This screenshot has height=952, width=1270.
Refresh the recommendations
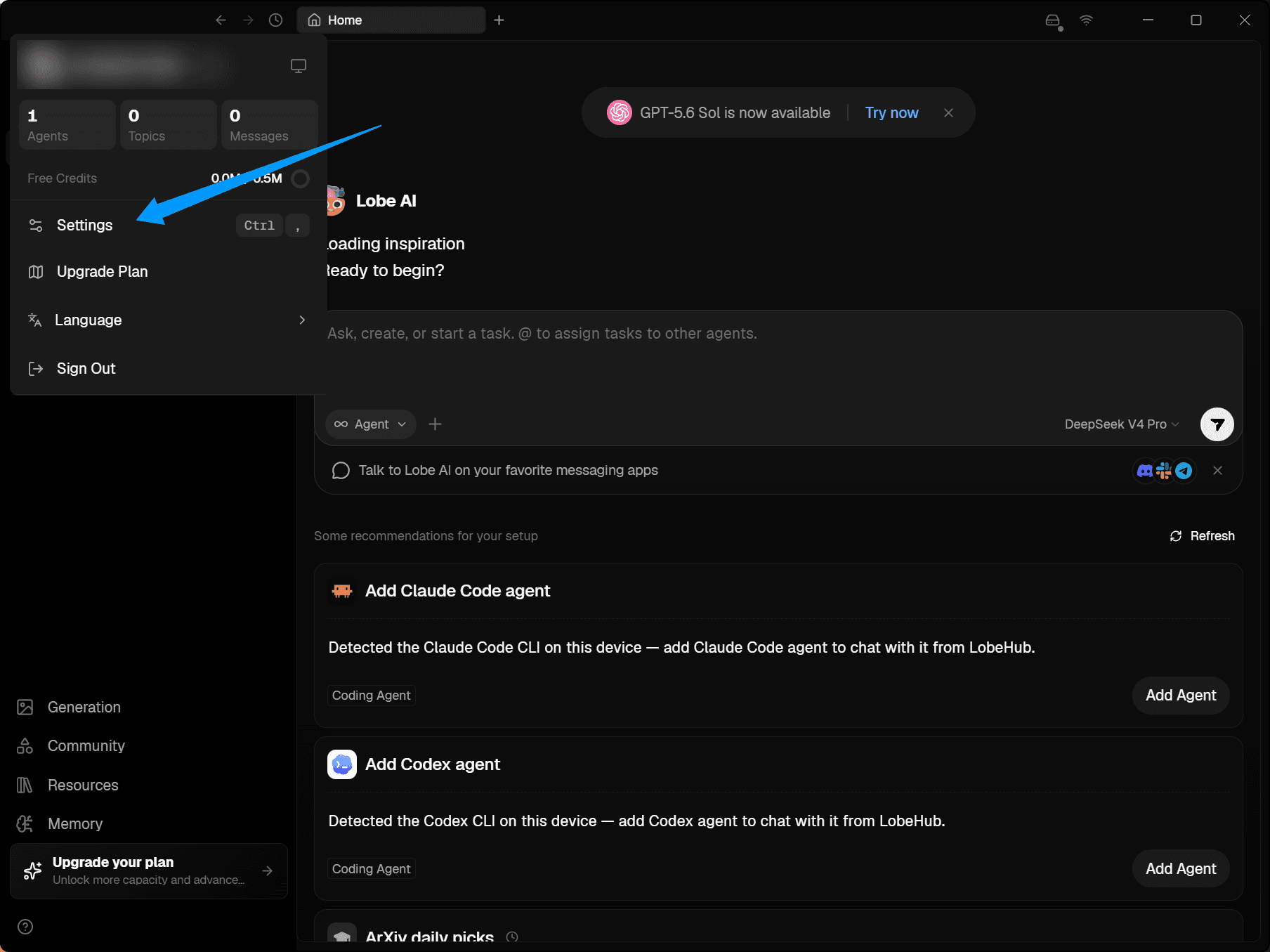[x=1202, y=536]
